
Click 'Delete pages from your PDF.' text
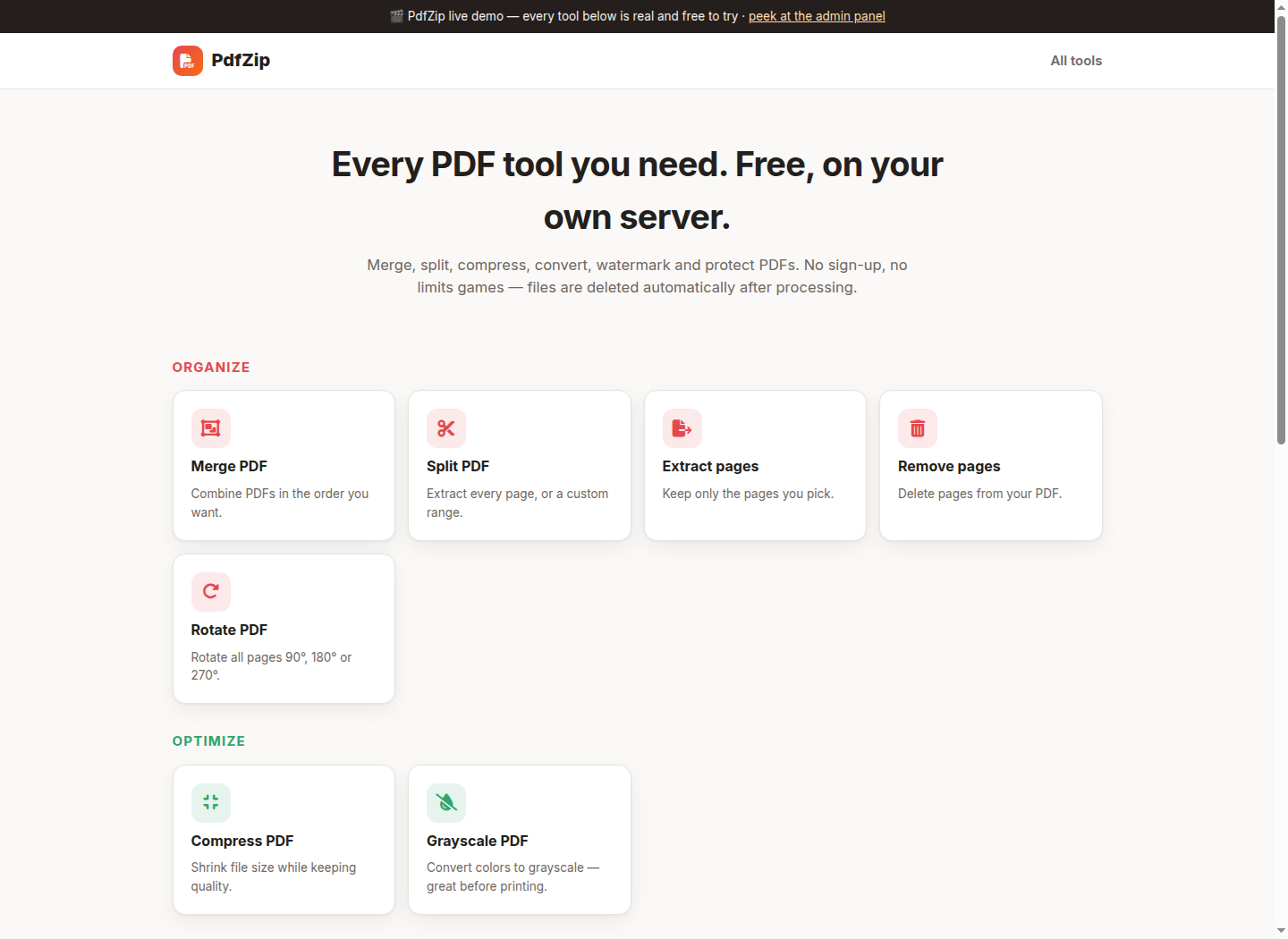pyautogui.click(x=979, y=494)
